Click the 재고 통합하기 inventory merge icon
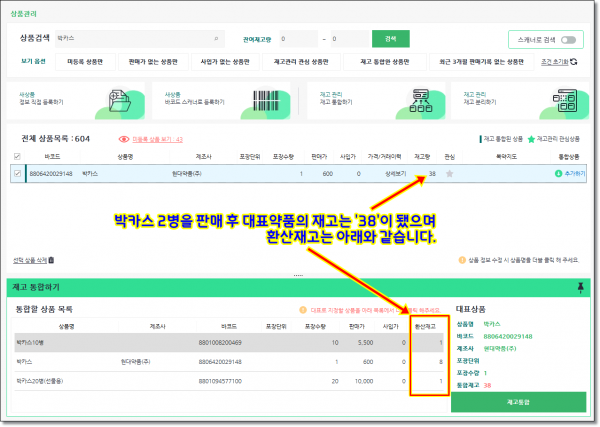600x427 pixels. [x=421, y=102]
